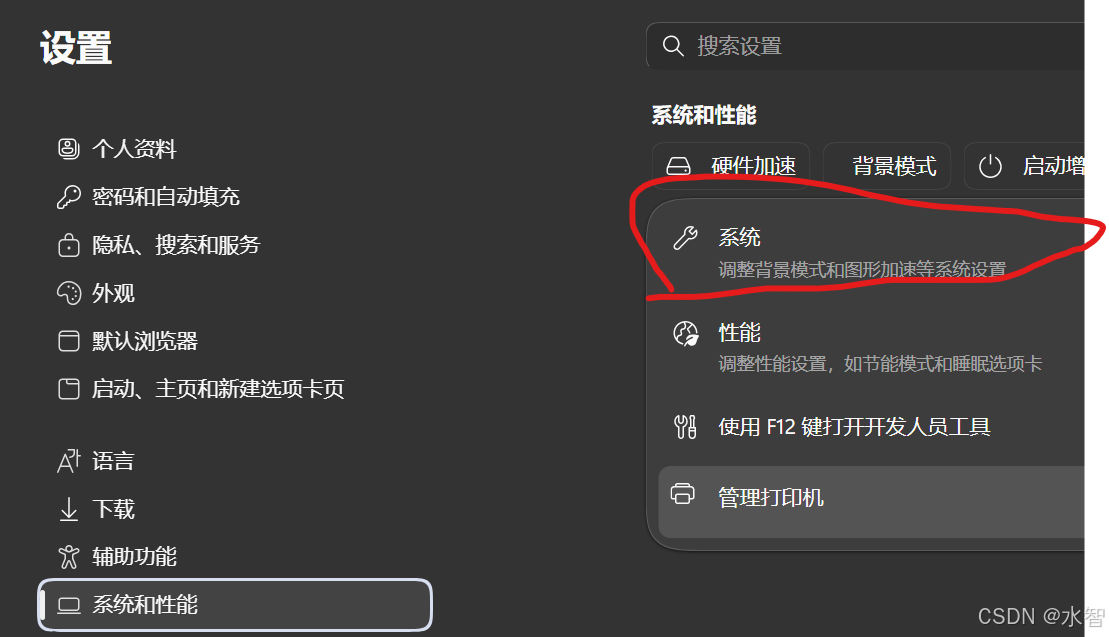This screenshot has width=1109, height=637.
Task: Click the developer tools icon beside F12 option
Action: pos(685,427)
